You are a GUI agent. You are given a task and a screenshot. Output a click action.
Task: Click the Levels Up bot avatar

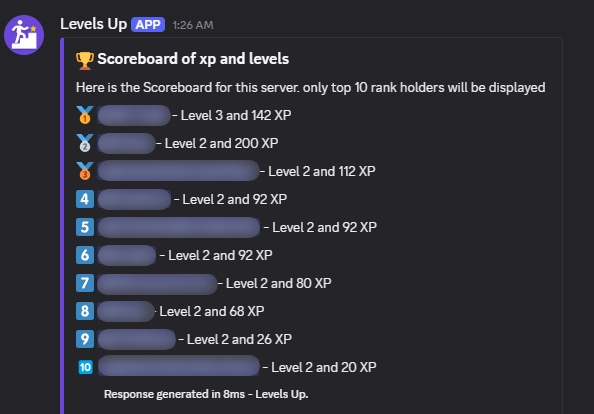click(x=24, y=35)
